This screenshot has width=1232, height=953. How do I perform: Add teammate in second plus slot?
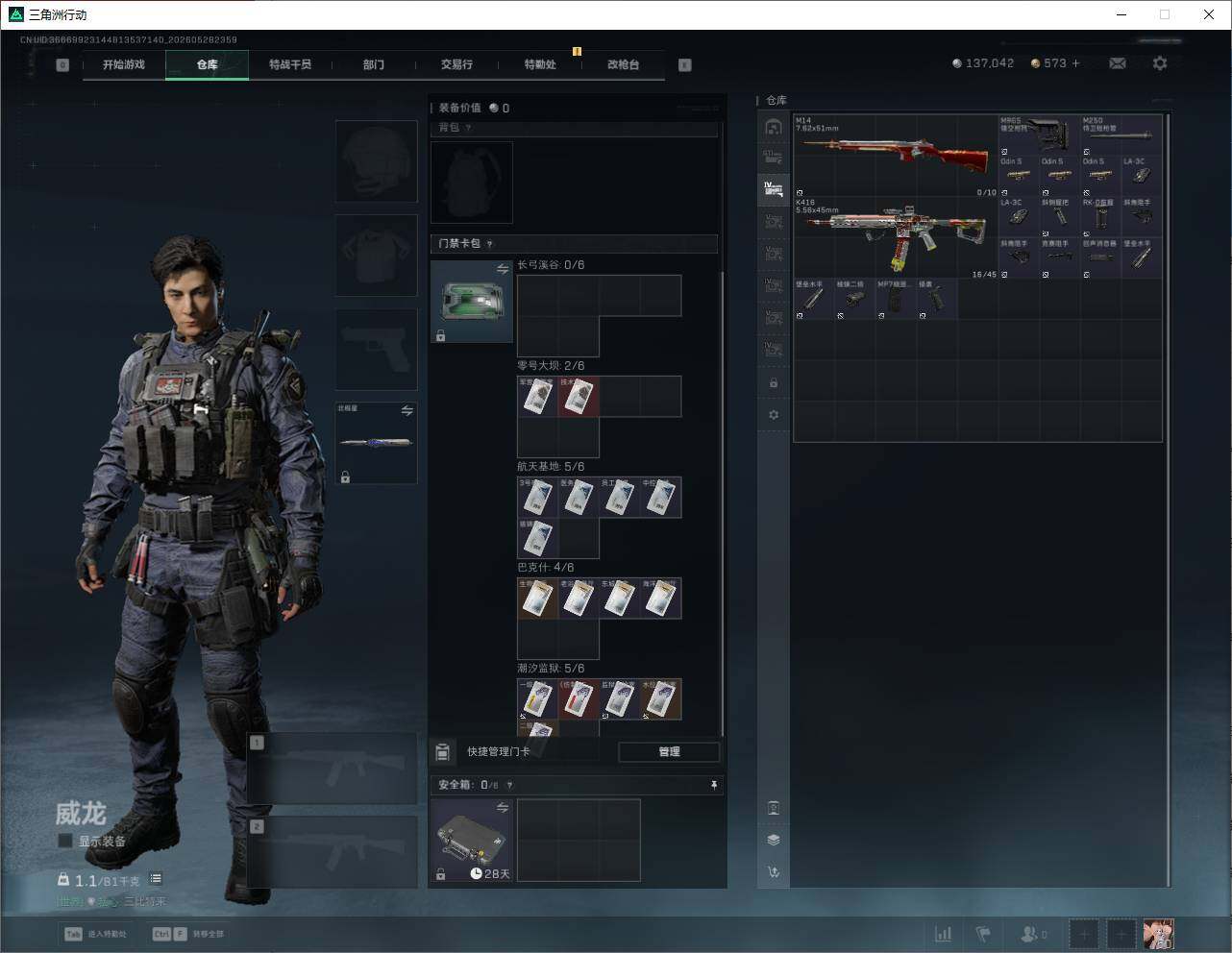tap(1121, 934)
